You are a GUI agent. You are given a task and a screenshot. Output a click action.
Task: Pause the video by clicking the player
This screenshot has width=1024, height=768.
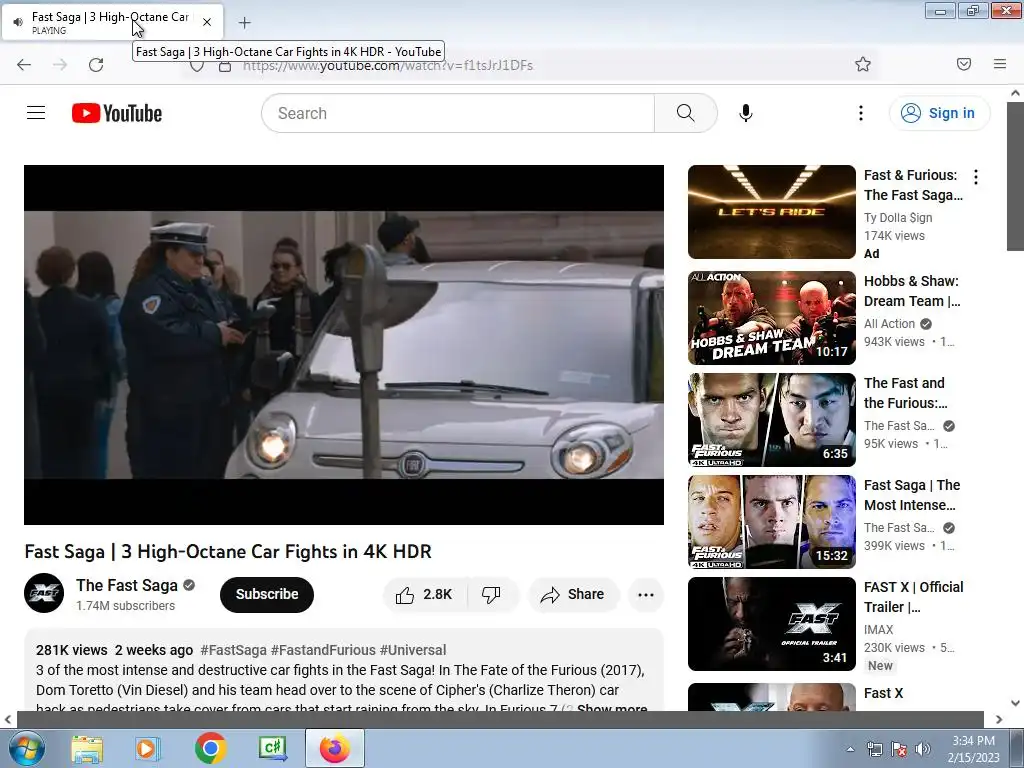[344, 345]
